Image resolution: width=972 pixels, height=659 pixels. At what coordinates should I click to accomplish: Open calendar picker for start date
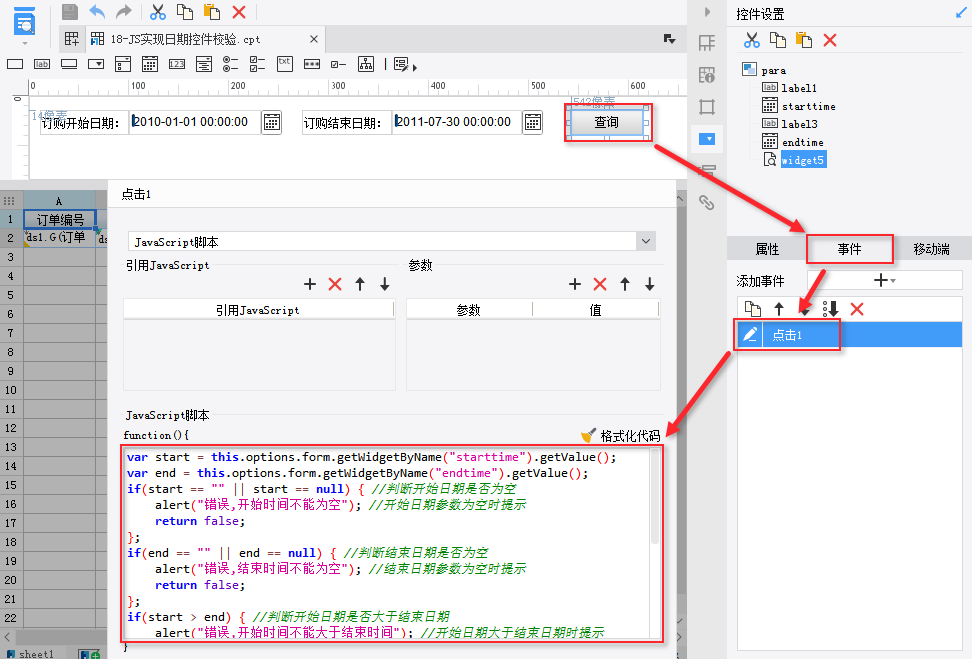[x=272, y=123]
